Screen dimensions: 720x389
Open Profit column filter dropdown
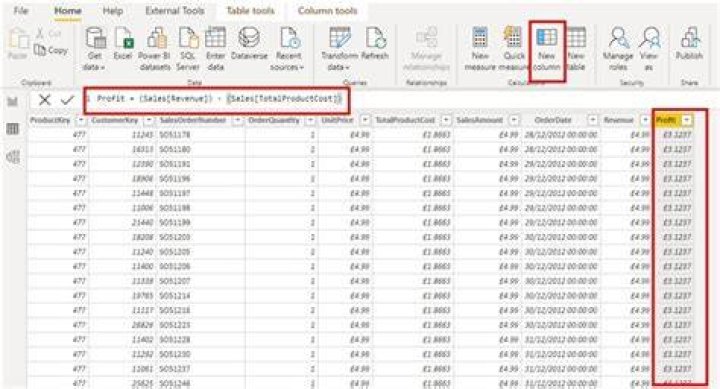click(x=686, y=120)
